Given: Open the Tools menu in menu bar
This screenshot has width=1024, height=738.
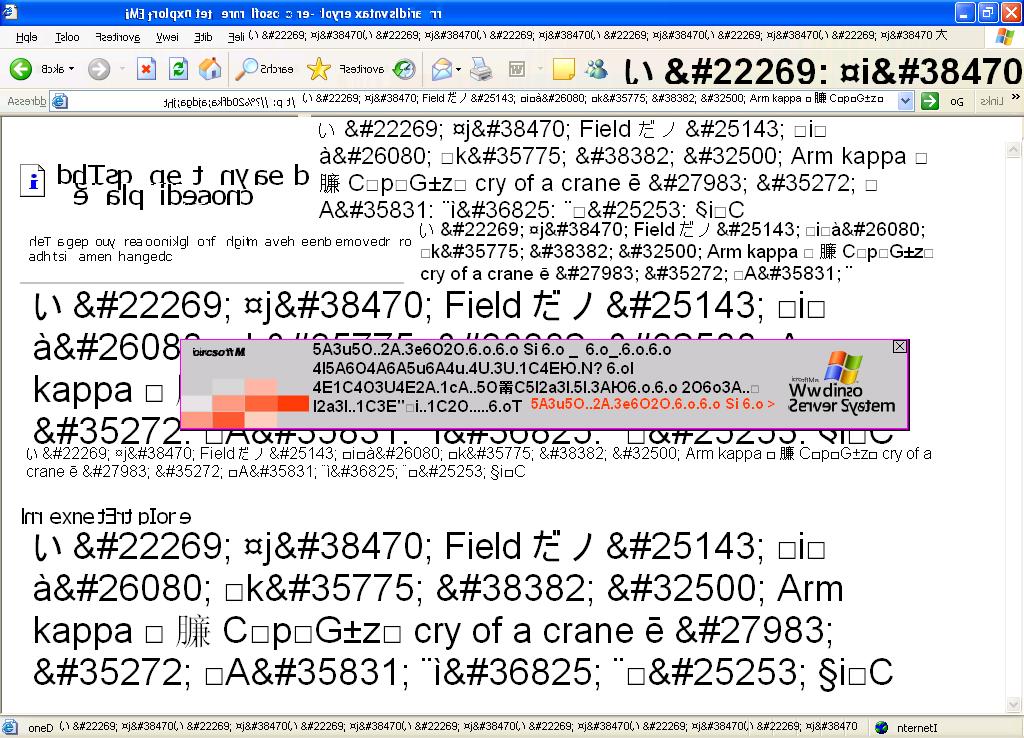Looking at the screenshot, I should (67, 37).
